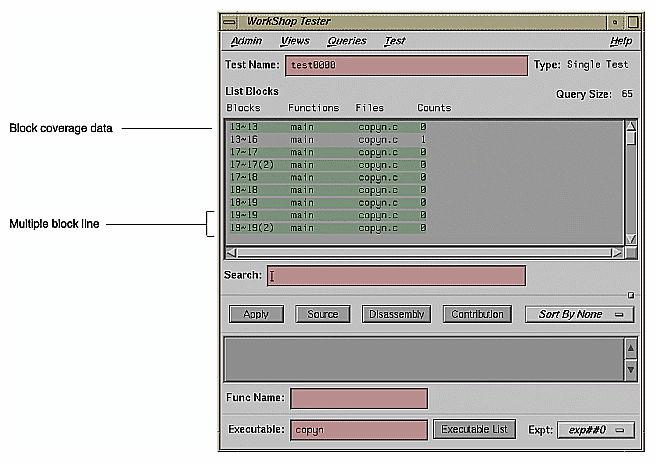
Task: Open the Help menu
Action: click(621, 41)
